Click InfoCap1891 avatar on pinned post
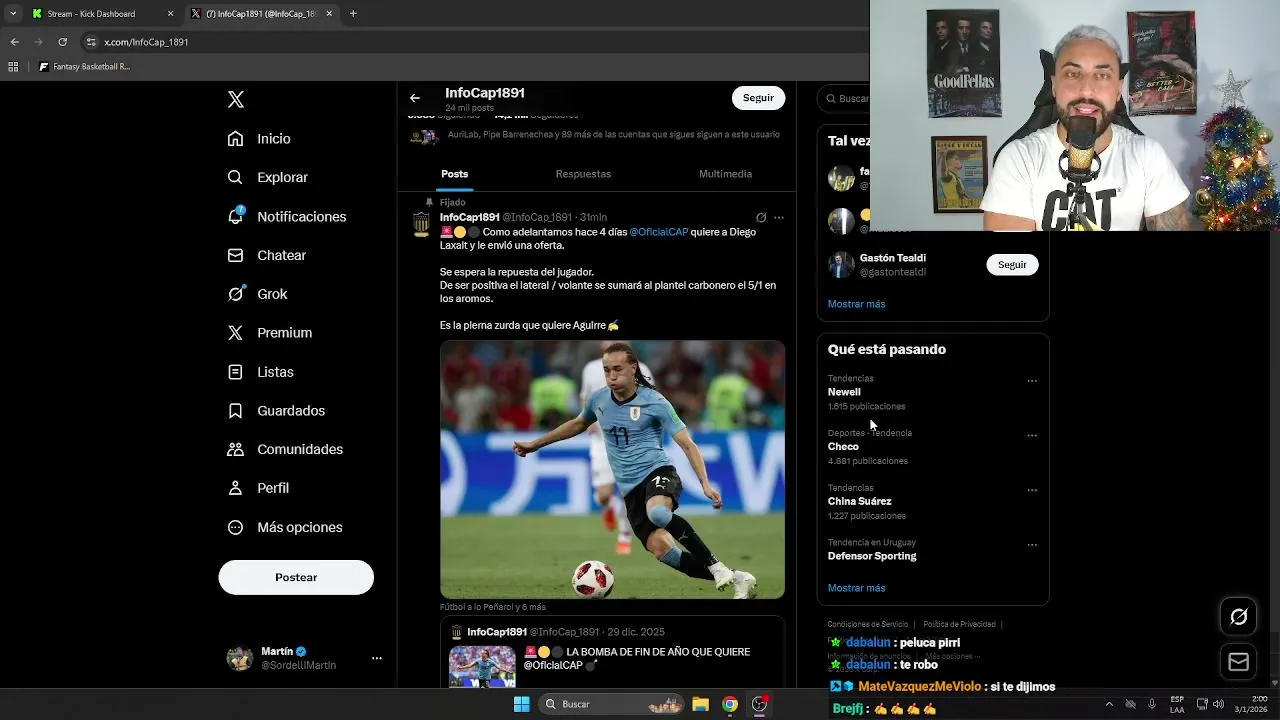 pos(422,224)
